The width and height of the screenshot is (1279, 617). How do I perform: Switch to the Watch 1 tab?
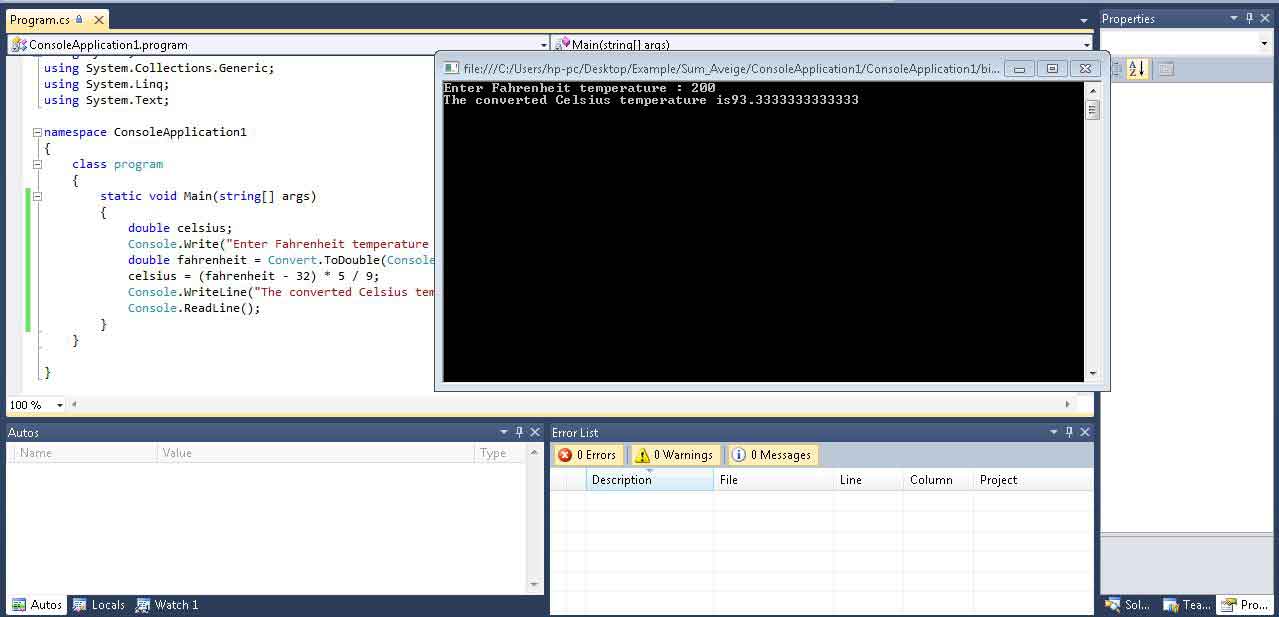(167, 605)
